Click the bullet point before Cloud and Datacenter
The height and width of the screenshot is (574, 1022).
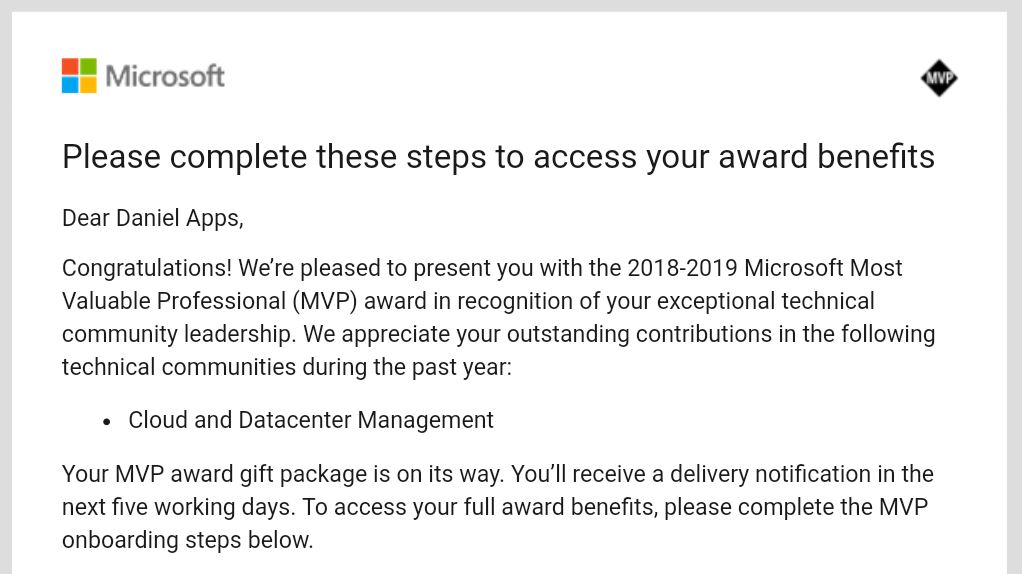tap(107, 421)
